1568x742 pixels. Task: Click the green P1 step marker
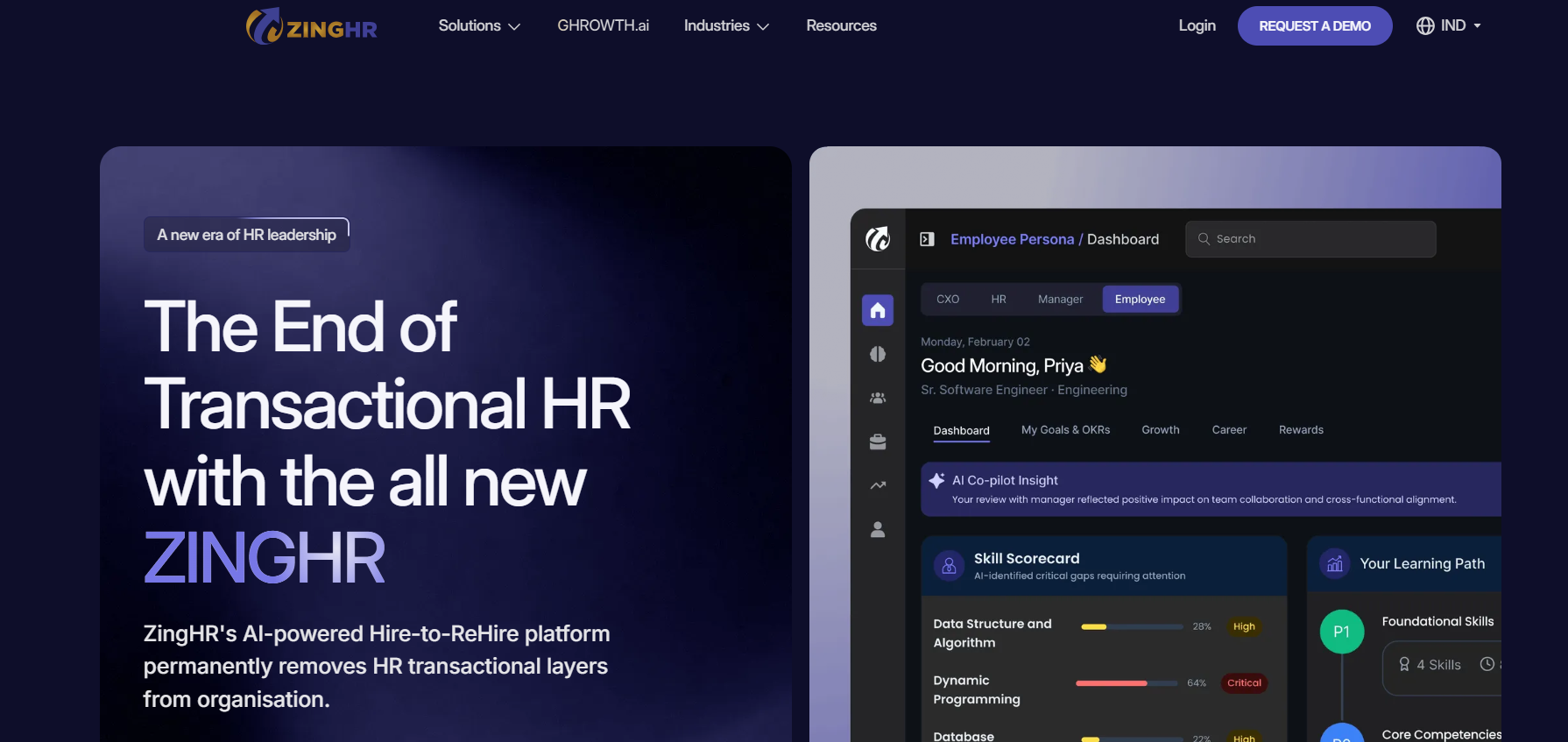click(x=1342, y=632)
